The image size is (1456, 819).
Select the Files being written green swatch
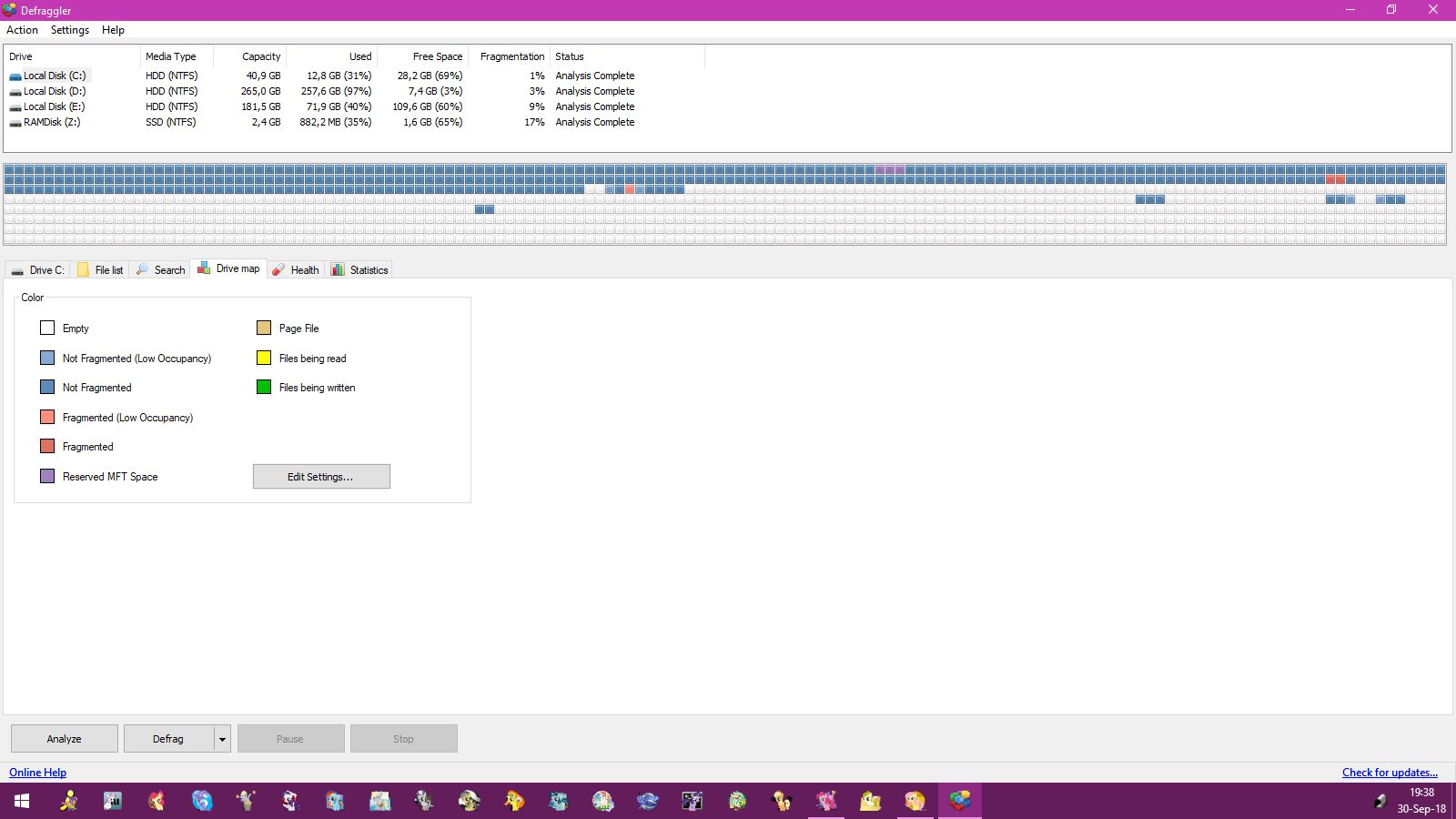coord(264,388)
